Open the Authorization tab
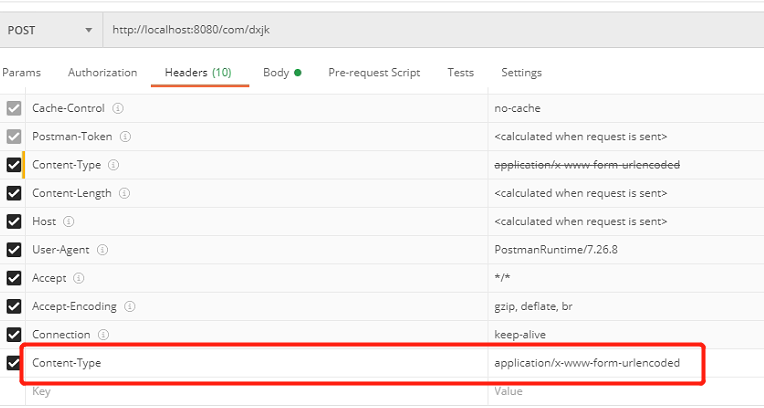Image resolution: width=764 pixels, height=408 pixels. [102, 73]
